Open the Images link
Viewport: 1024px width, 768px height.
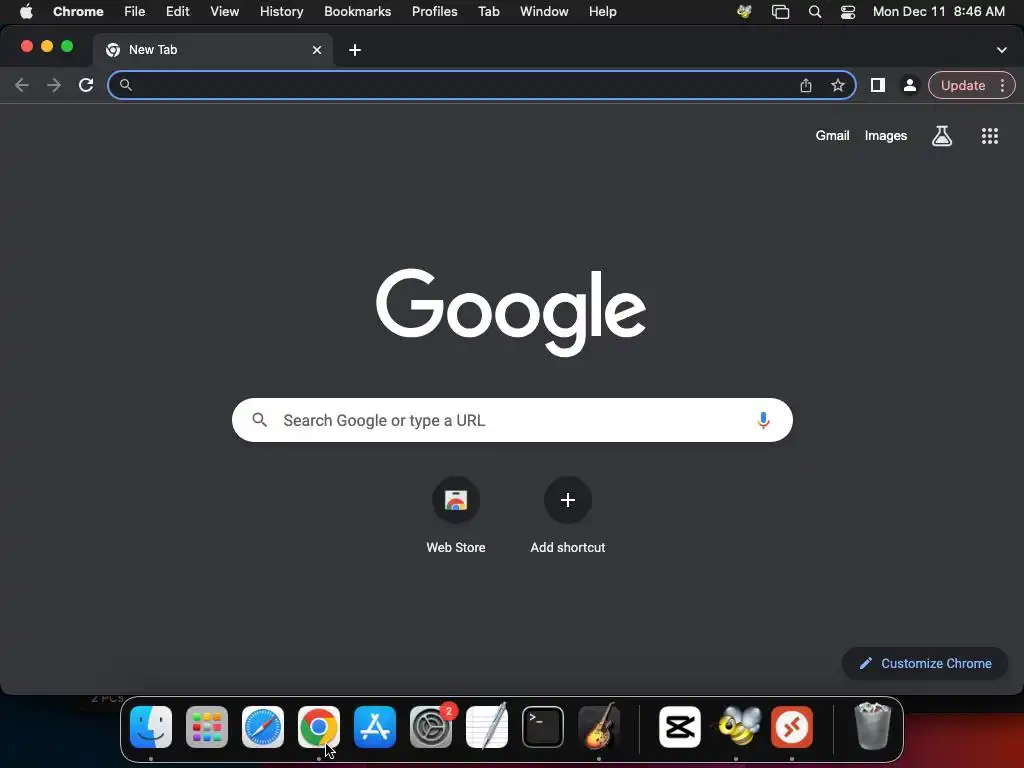pos(886,136)
